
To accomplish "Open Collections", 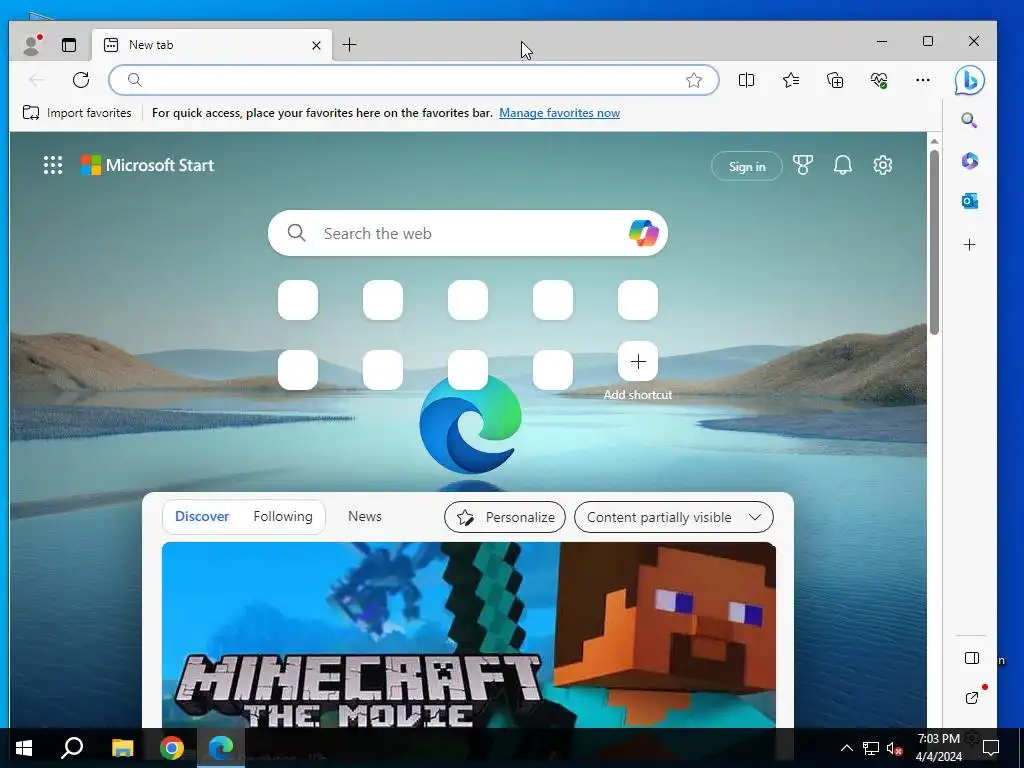I will pos(835,80).
